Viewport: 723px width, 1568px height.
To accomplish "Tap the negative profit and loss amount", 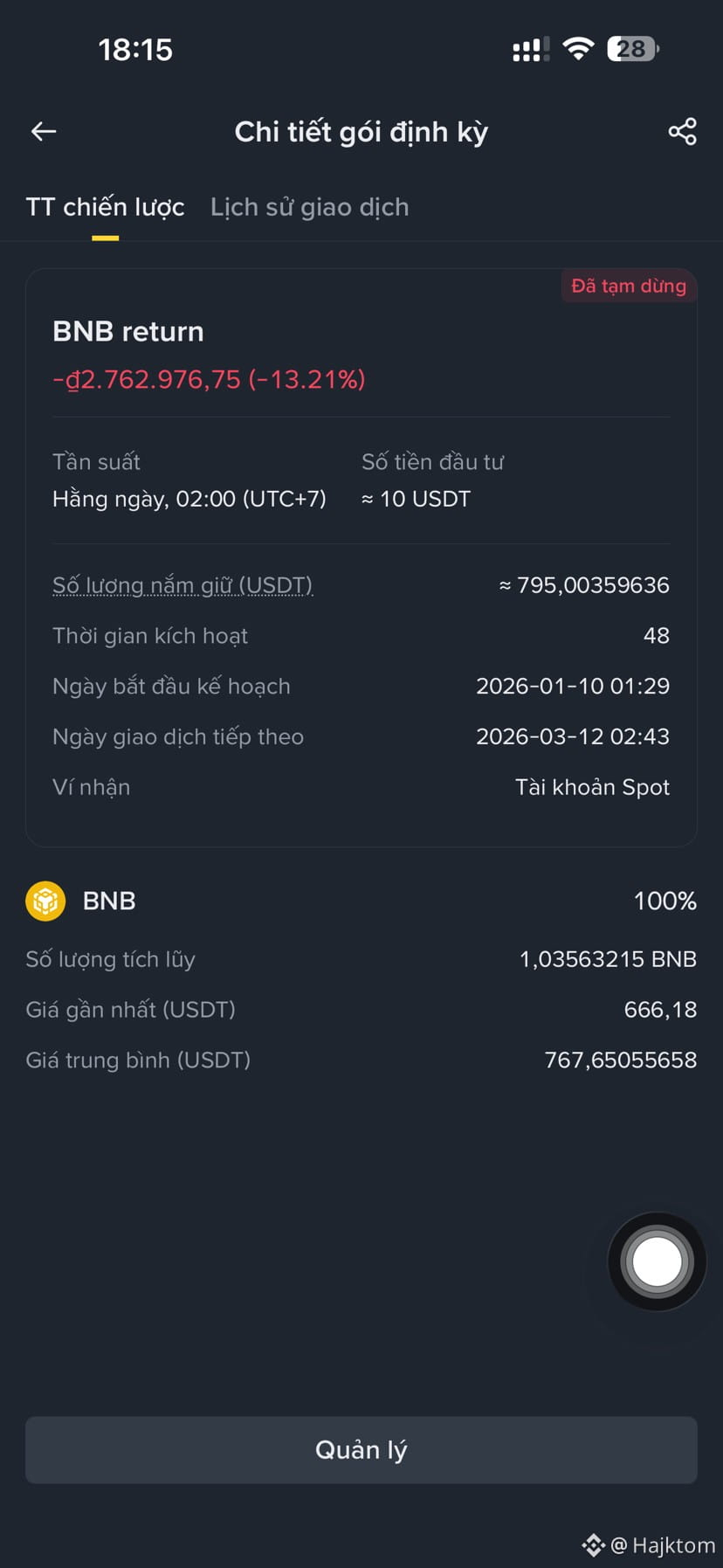I will click(209, 379).
